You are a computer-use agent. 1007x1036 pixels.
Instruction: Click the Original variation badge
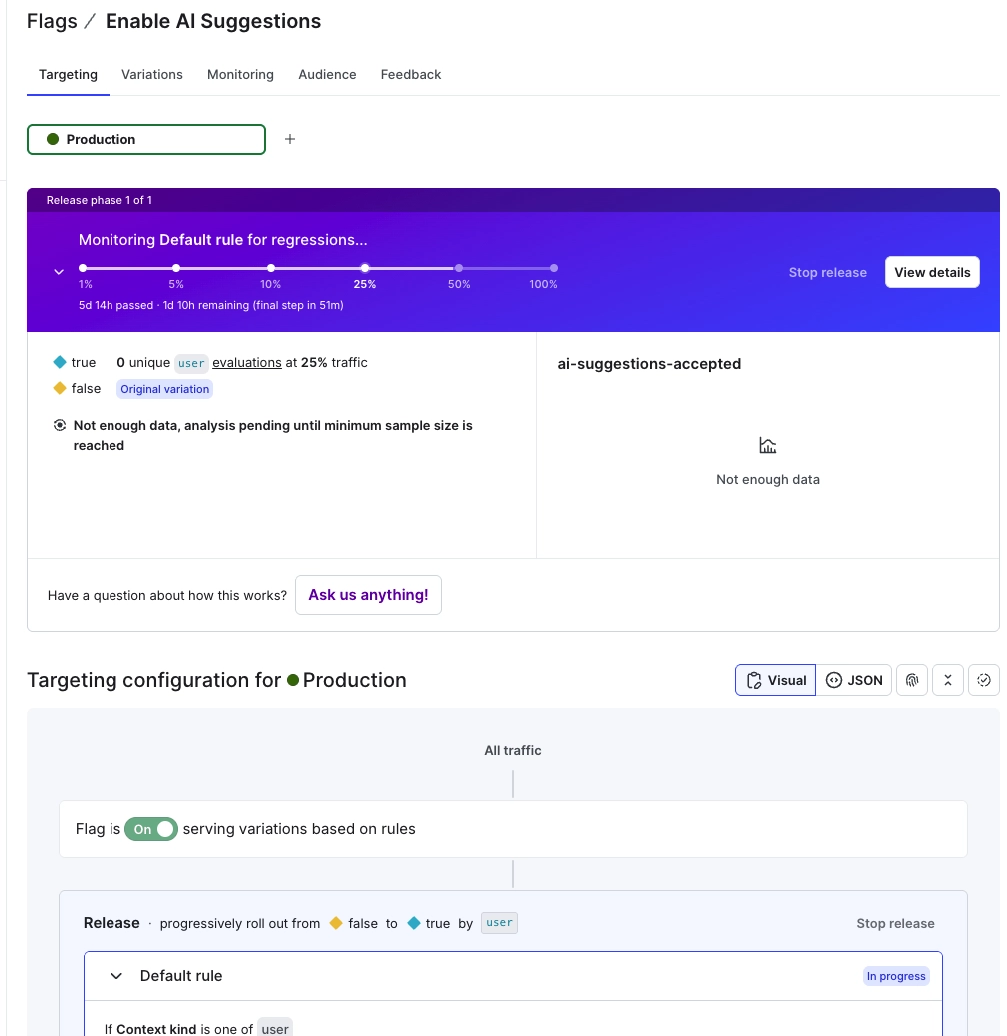(x=165, y=389)
